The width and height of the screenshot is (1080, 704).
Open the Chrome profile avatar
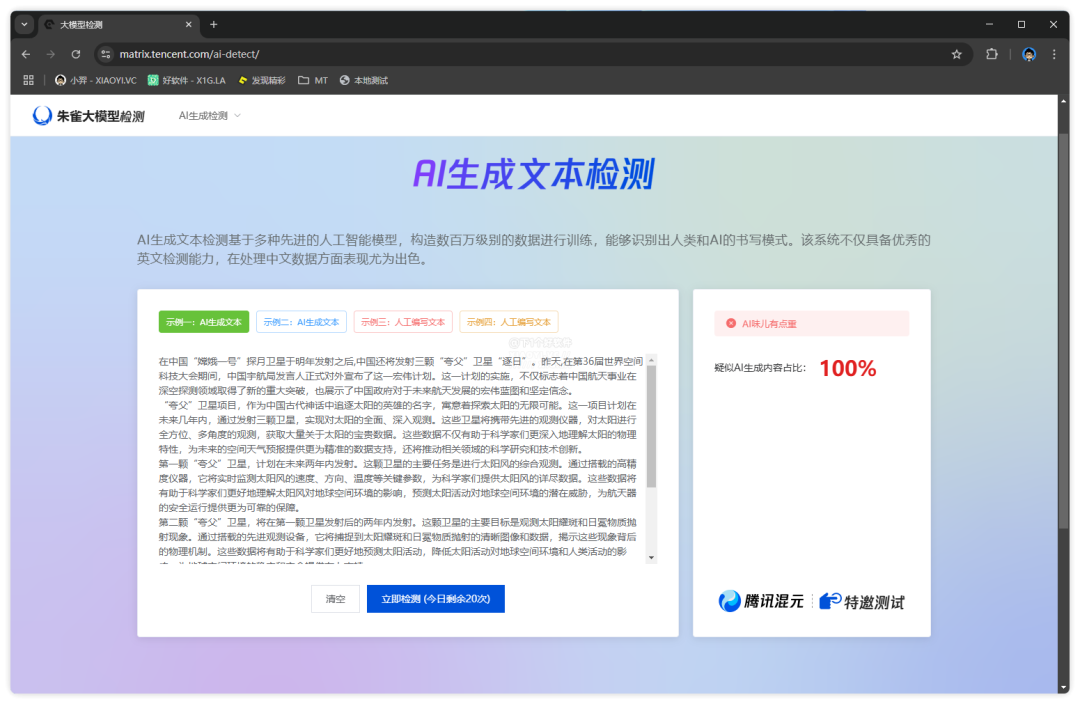point(1029,54)
